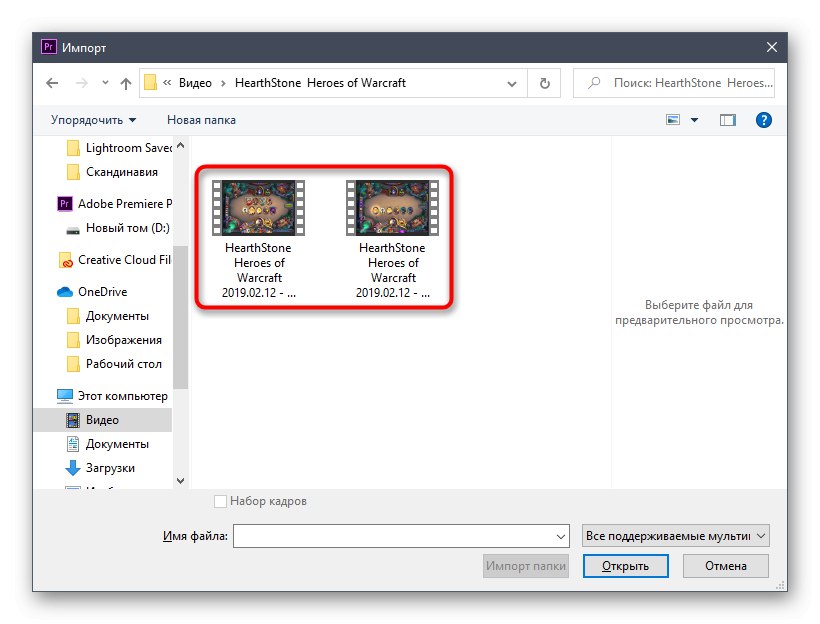The width and height of the screenshot is (820, 624).
Task: Click the Видео breadcrumb in address bar
Action: (195, 83)
